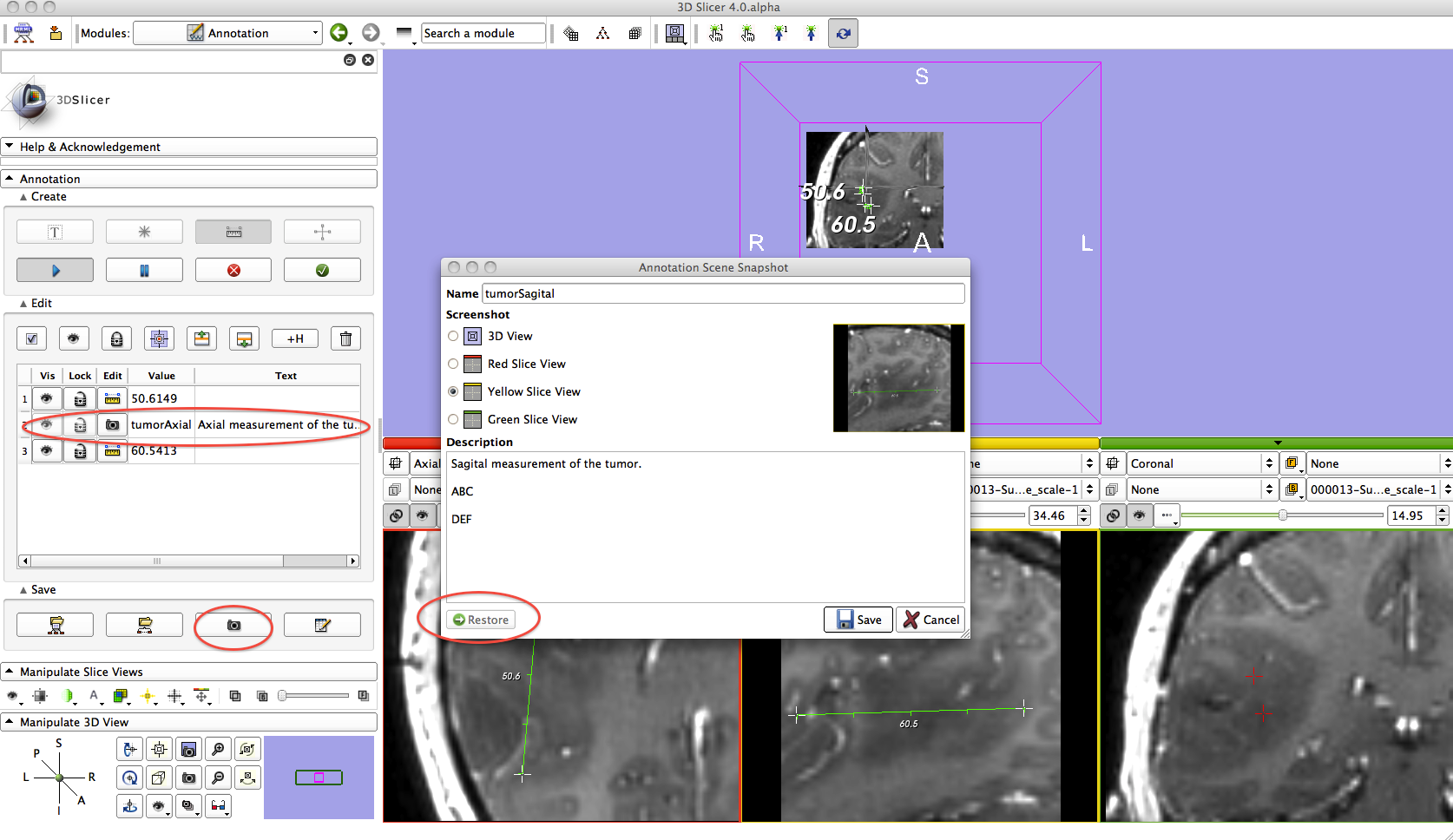This screenshot has height=840, width=1453.
Task: Click the green back arrow in module toolbar
Action: coord(339,33)
